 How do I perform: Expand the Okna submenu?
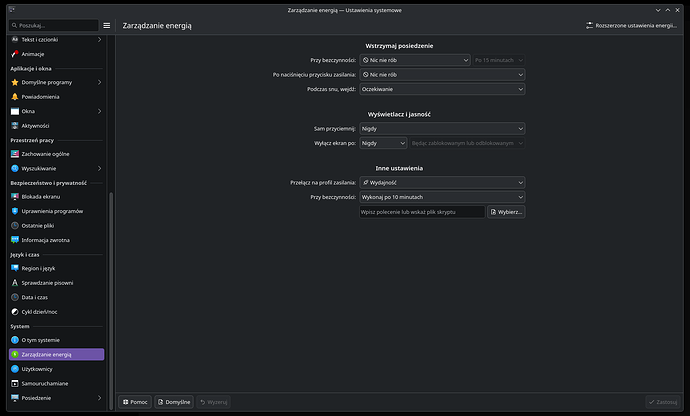pyautogui.click(x=99, y=111)
